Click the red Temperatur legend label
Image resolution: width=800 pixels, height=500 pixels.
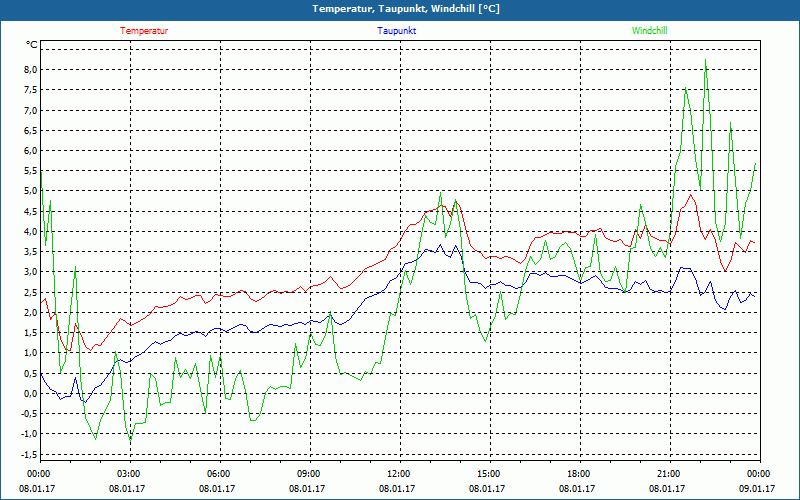tap(144, 31)
